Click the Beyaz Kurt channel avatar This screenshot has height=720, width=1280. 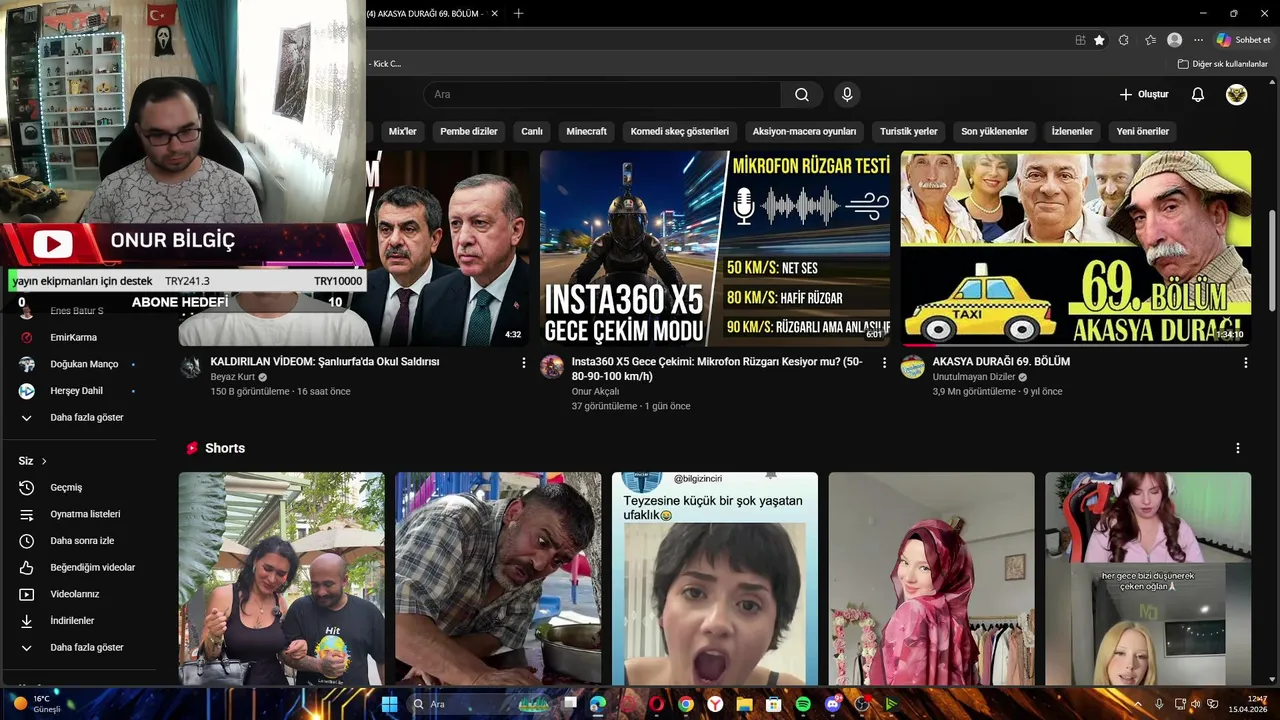point(190,367)
